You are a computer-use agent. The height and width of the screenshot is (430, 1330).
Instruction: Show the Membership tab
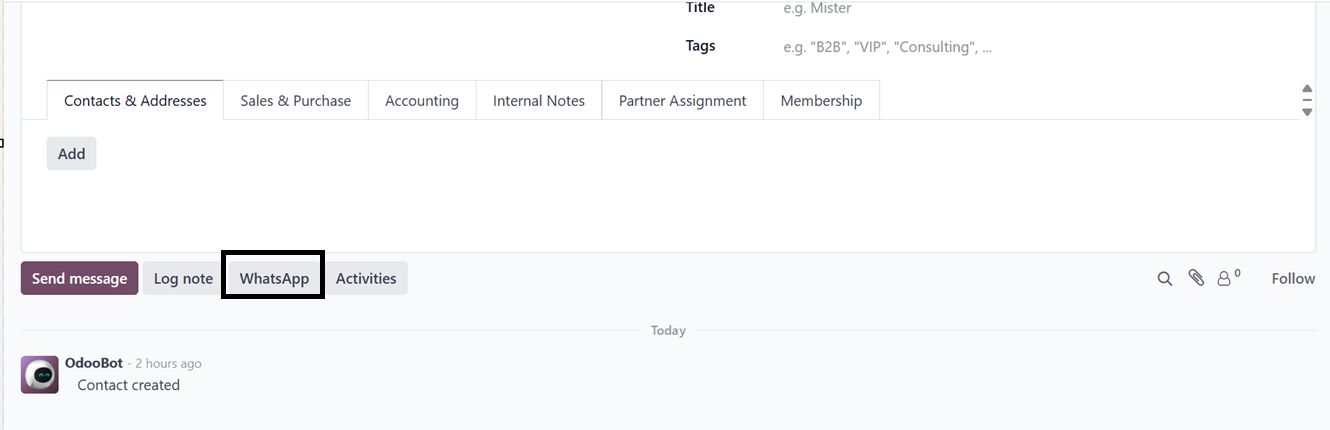point(821,101)
